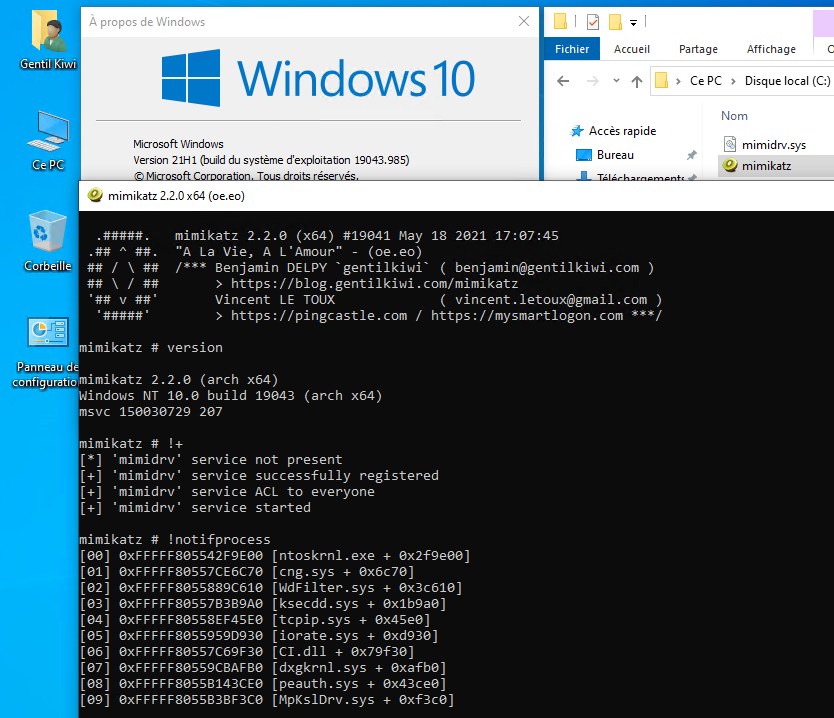Click the [00] ntoskrnl.exe callback row
Viewport: 834px width, 718px height.
click(x=275, y=555)
